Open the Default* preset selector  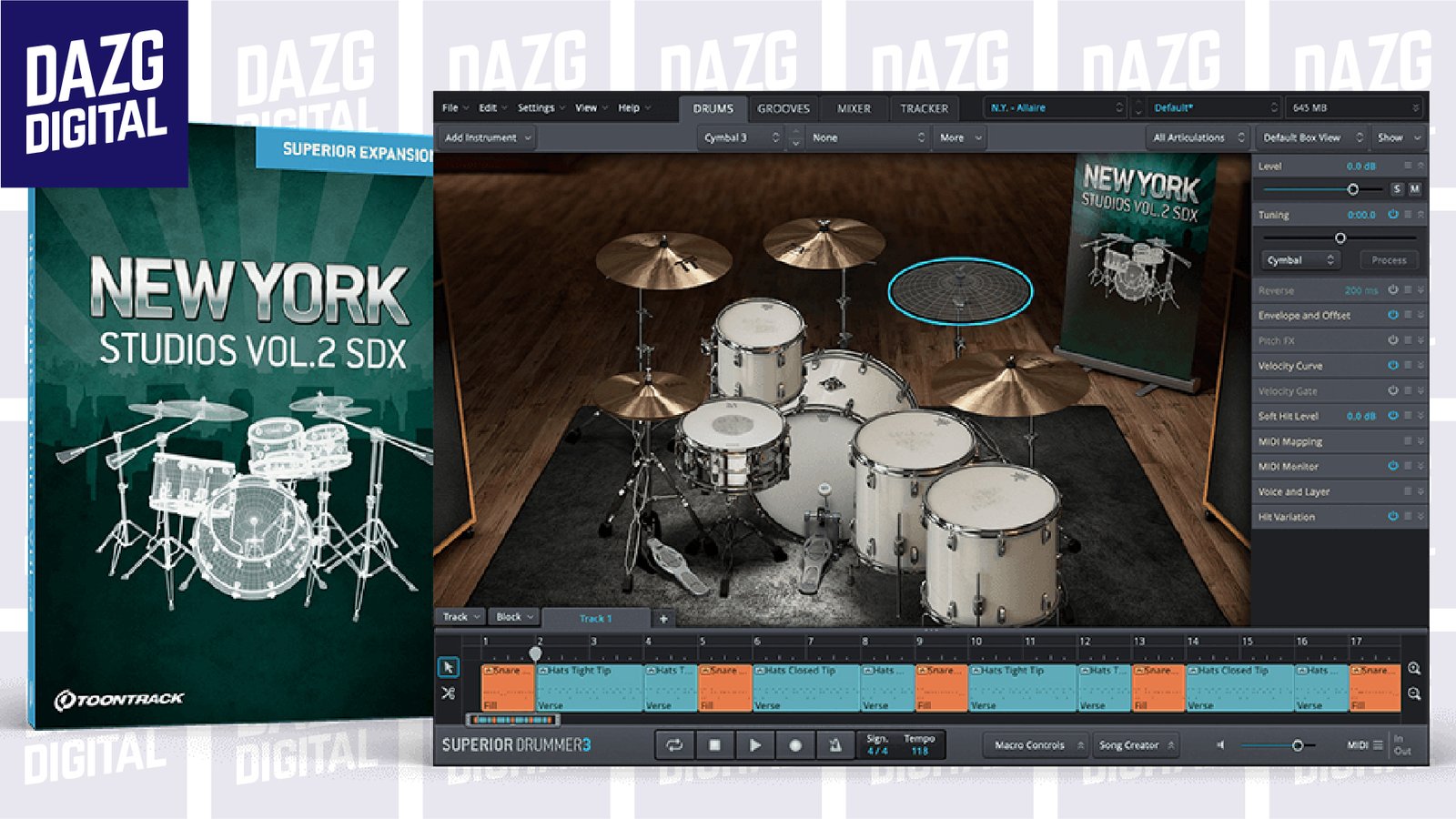tap(1214, 108)
